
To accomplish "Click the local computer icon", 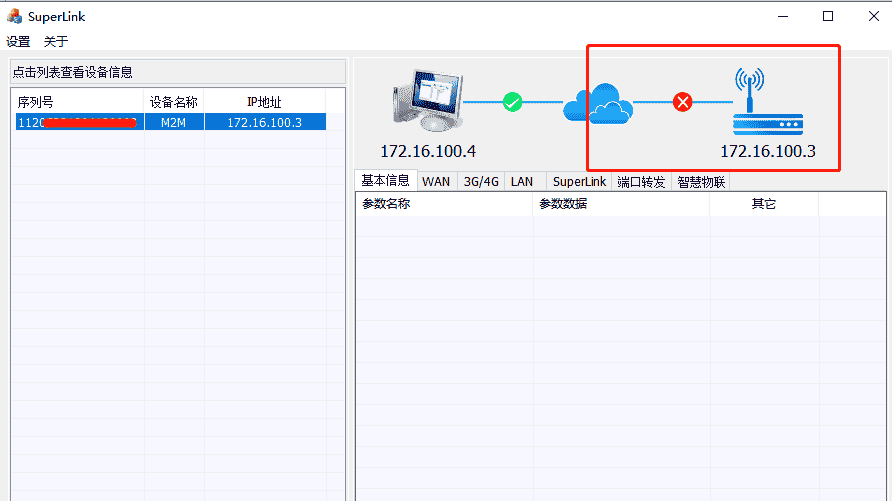I will coord(427,102).
